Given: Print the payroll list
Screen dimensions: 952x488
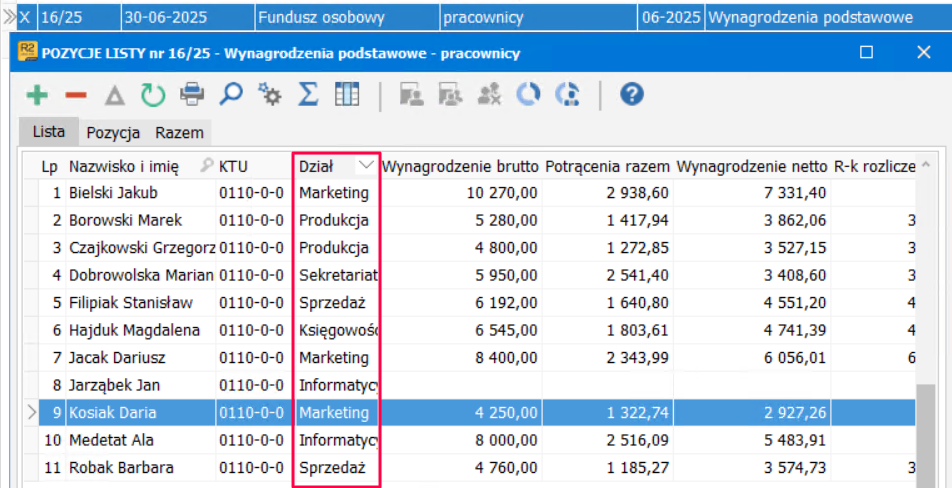Looking at the screenshot, I should pyautogui.click(x=192, y=95).
